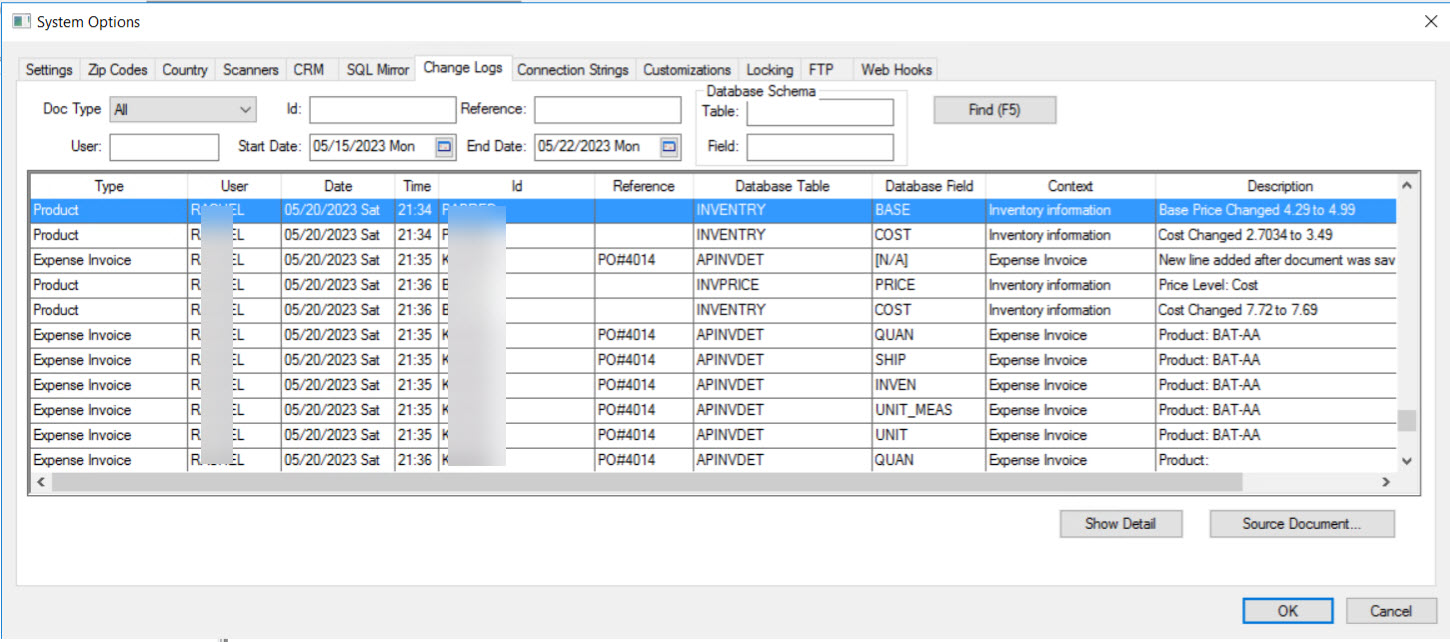Click the Find (F5) button

click(994, 109)
